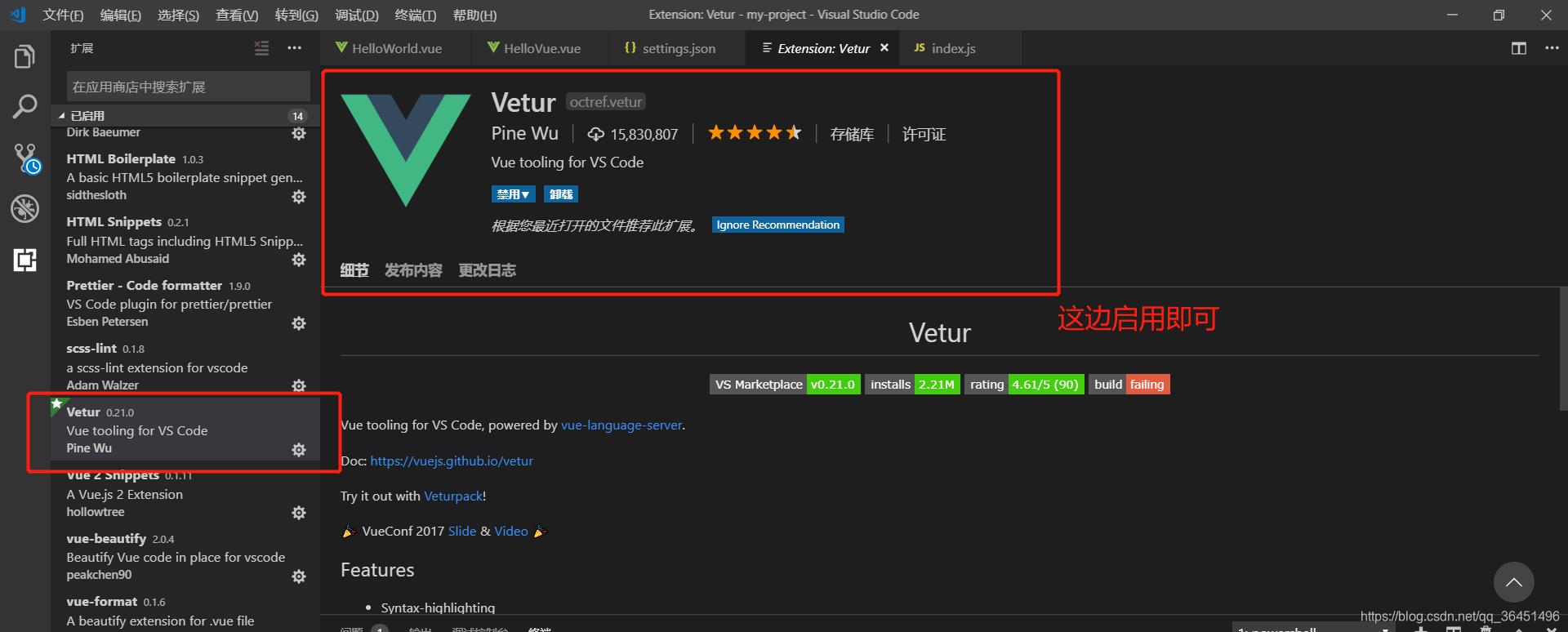
Task: Click the install count 15,830,807
Action: pos(633,134)
